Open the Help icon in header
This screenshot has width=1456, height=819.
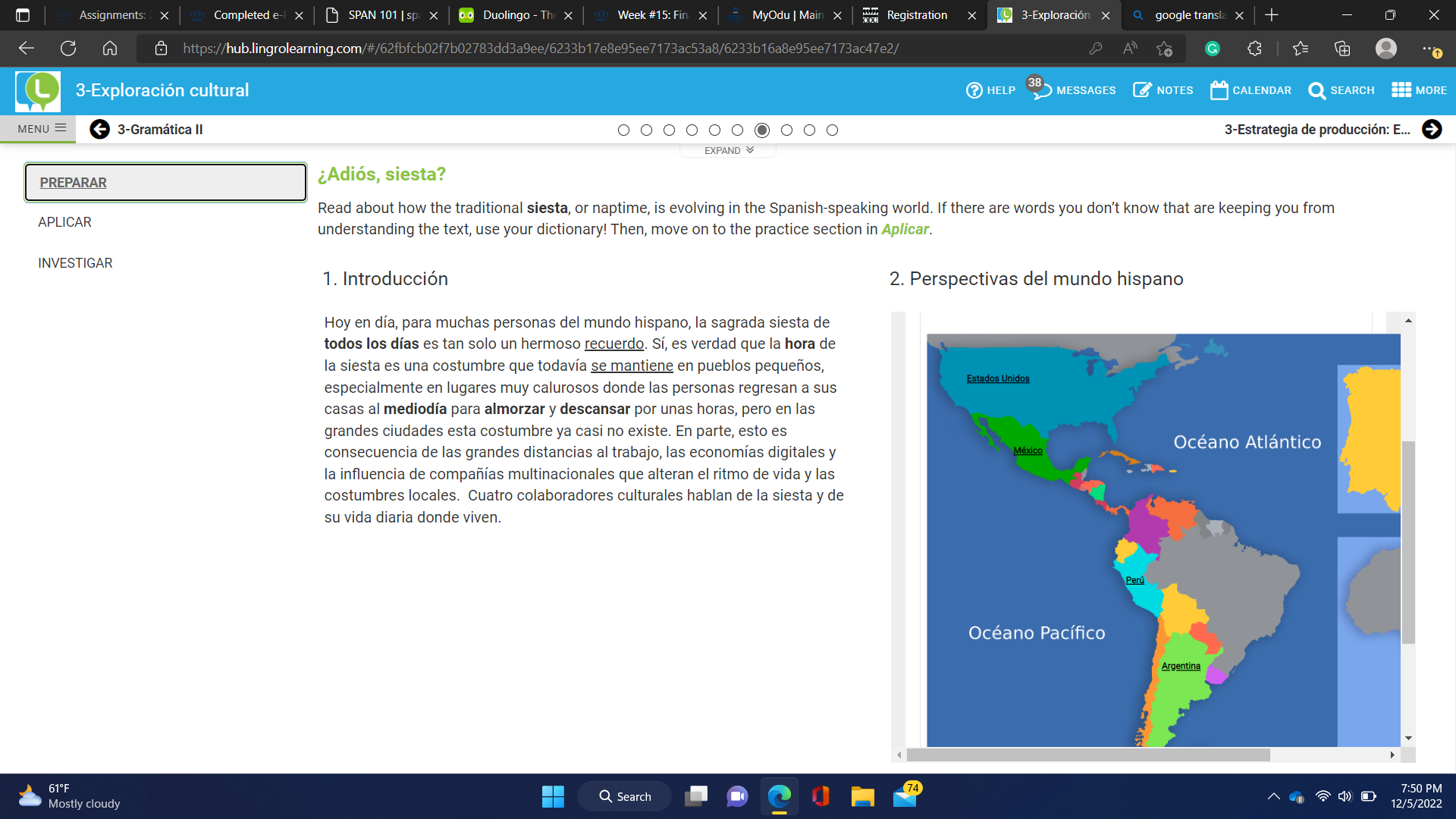[974, 90]
